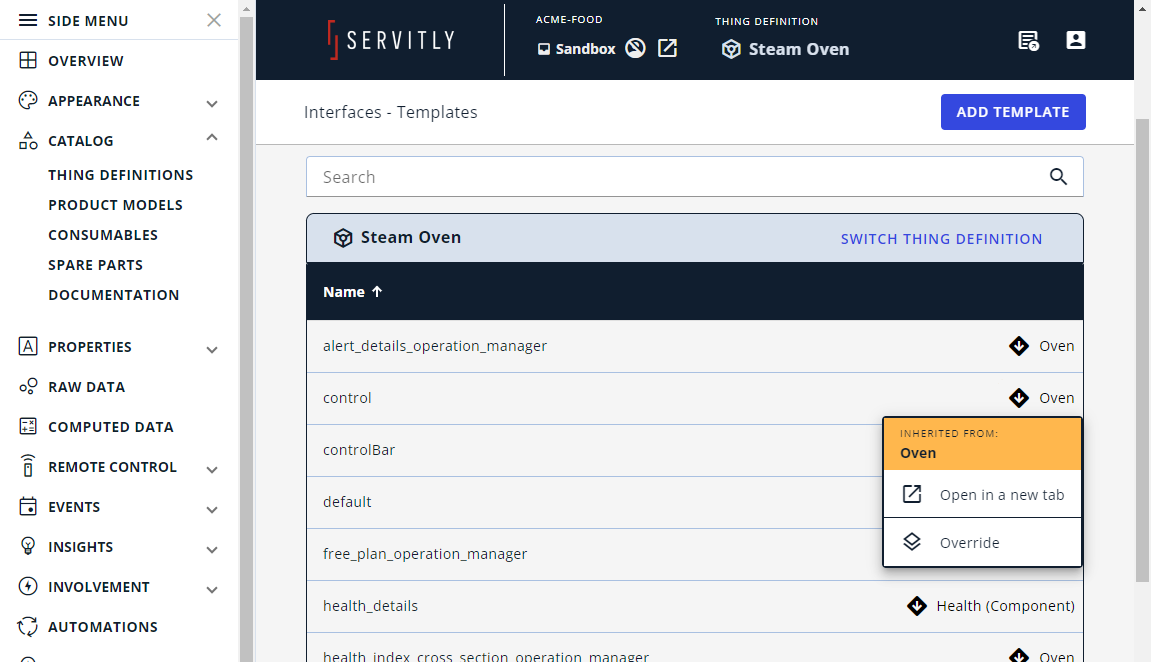Open Thing Definitions in Catalog

point(120,175)
